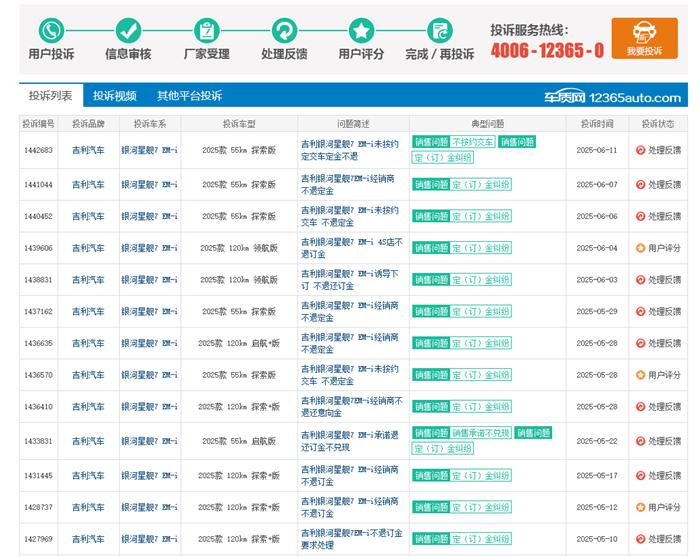Click the 处理反馈 status icon for complaint 1441044
The width and height of the screenshot is (700, 557).
pyautogui.click(x=640, y=184)
